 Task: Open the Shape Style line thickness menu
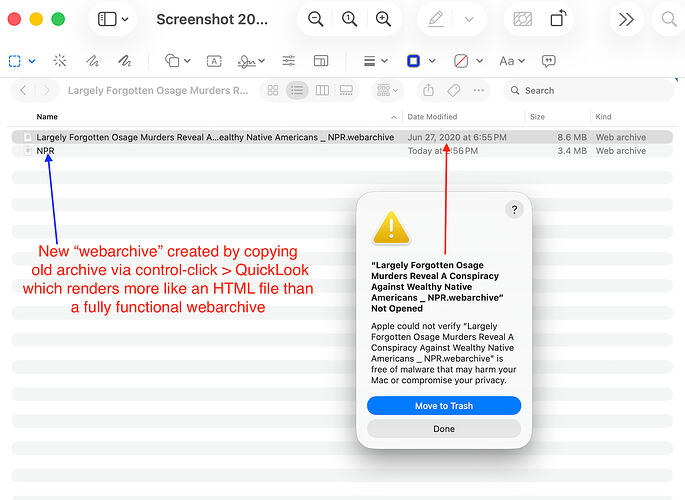[x=376, y=61]
